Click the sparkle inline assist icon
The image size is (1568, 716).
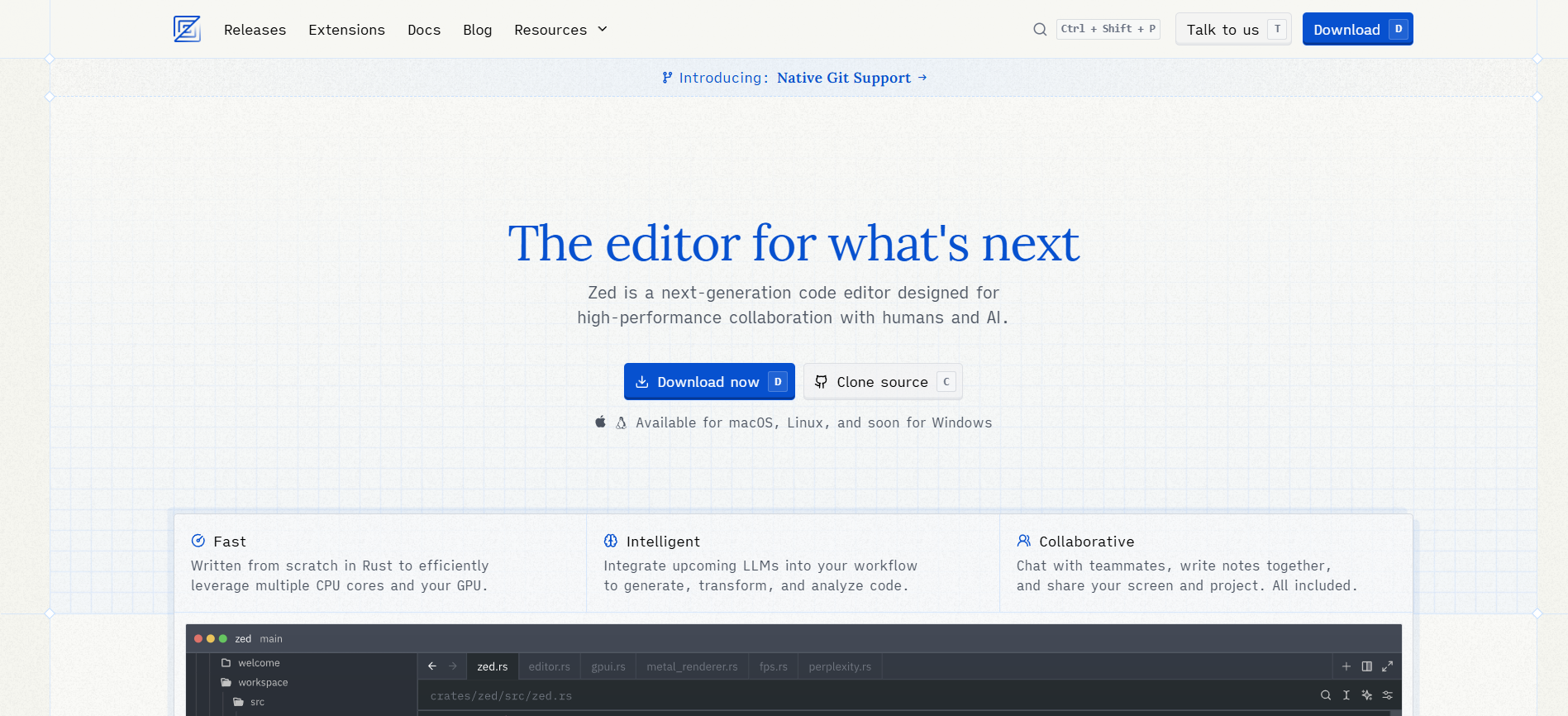coord(1367,695)
